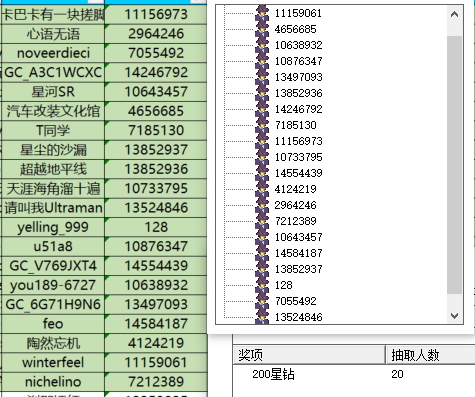Image resolution: width=475 pixels, height=397 pixels.
Task: Click the avatar icon beside 14584187 in list
Action: (262, 253)
